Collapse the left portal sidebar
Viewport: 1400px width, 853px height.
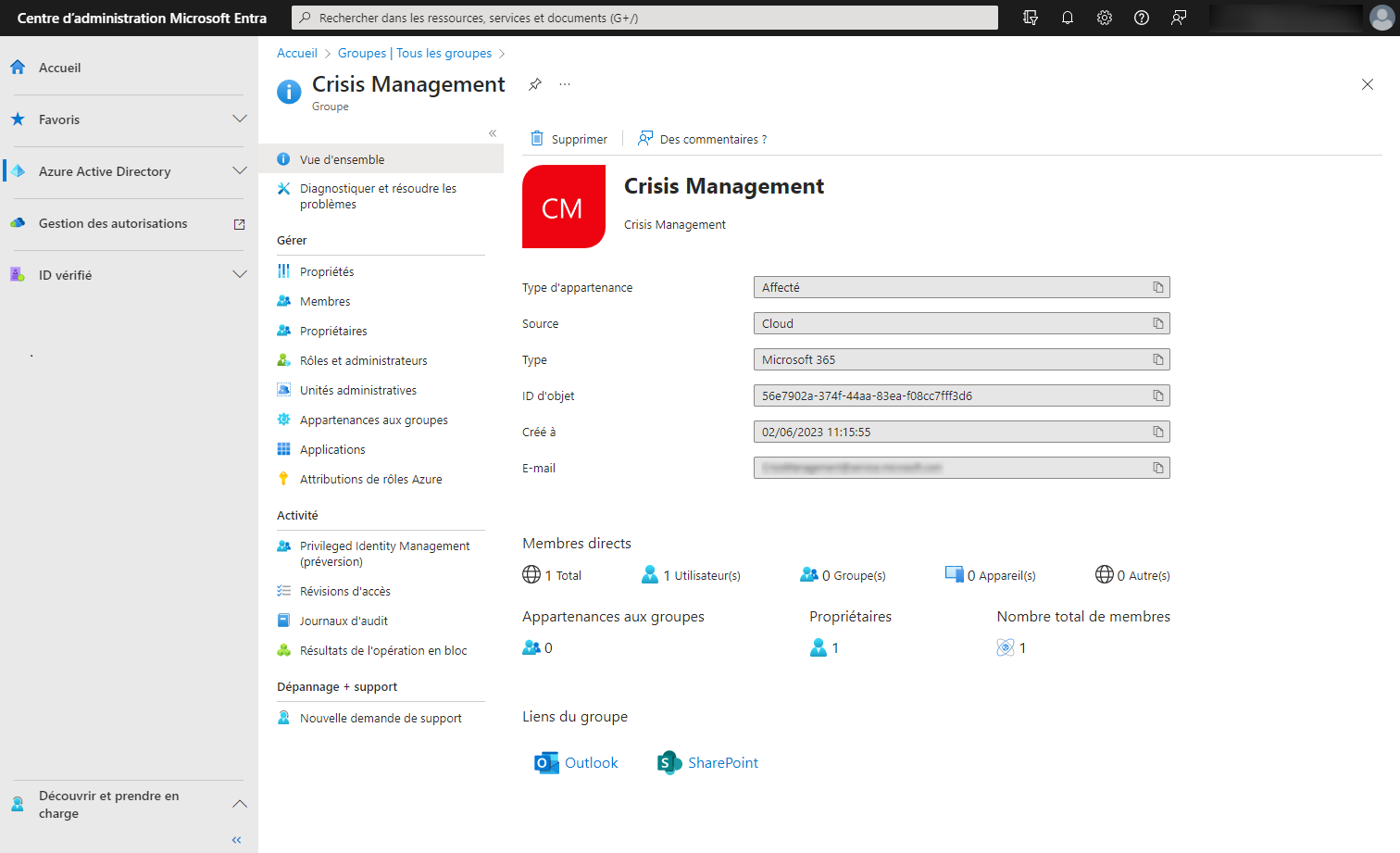click(x=236, y=840)
